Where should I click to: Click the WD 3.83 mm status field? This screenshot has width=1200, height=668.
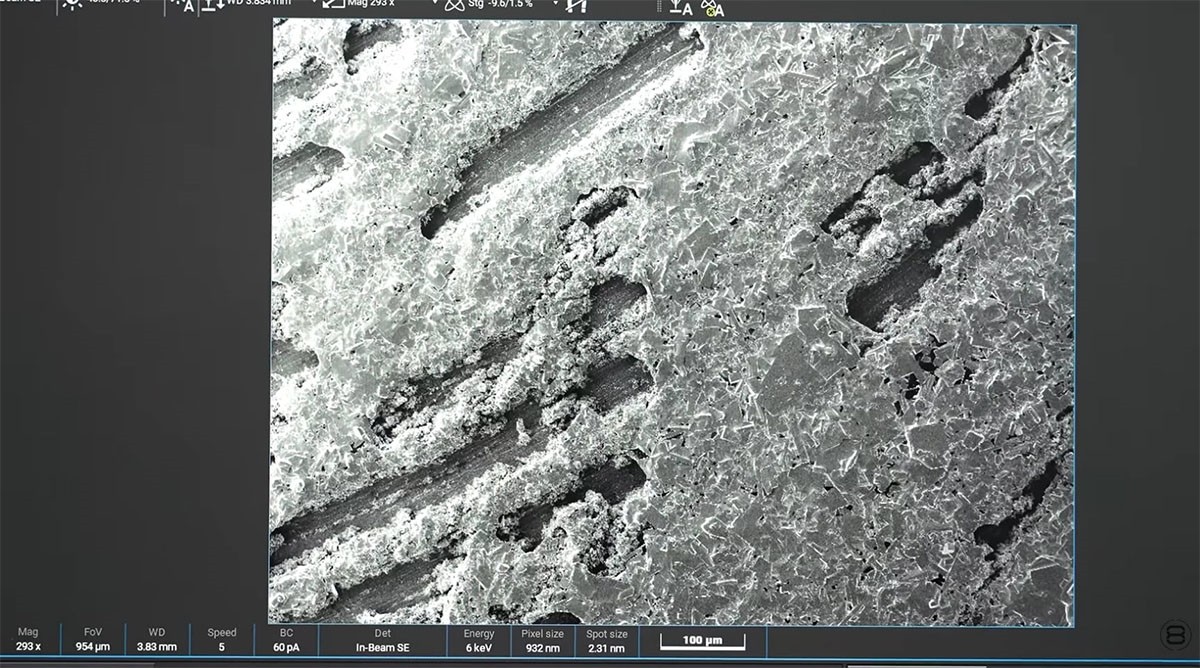[x=157, y=640]
